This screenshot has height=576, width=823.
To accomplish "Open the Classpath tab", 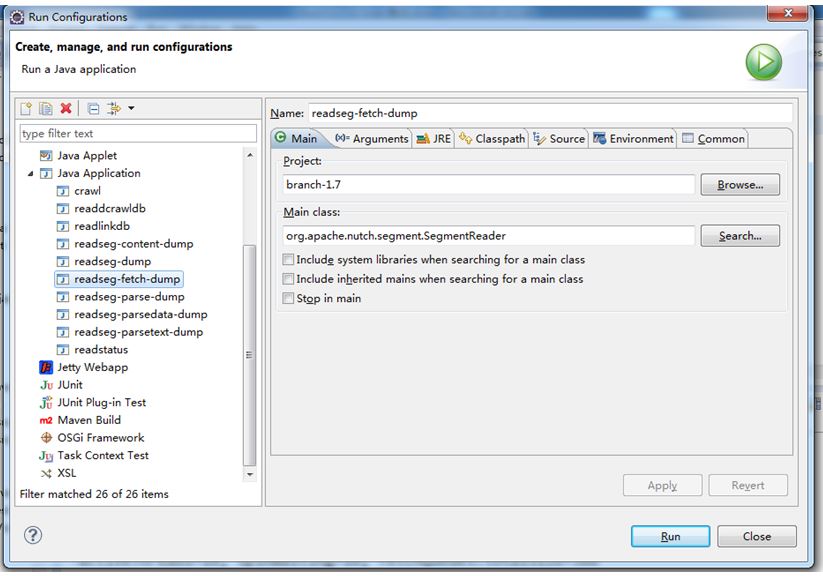I will [492, 139].
